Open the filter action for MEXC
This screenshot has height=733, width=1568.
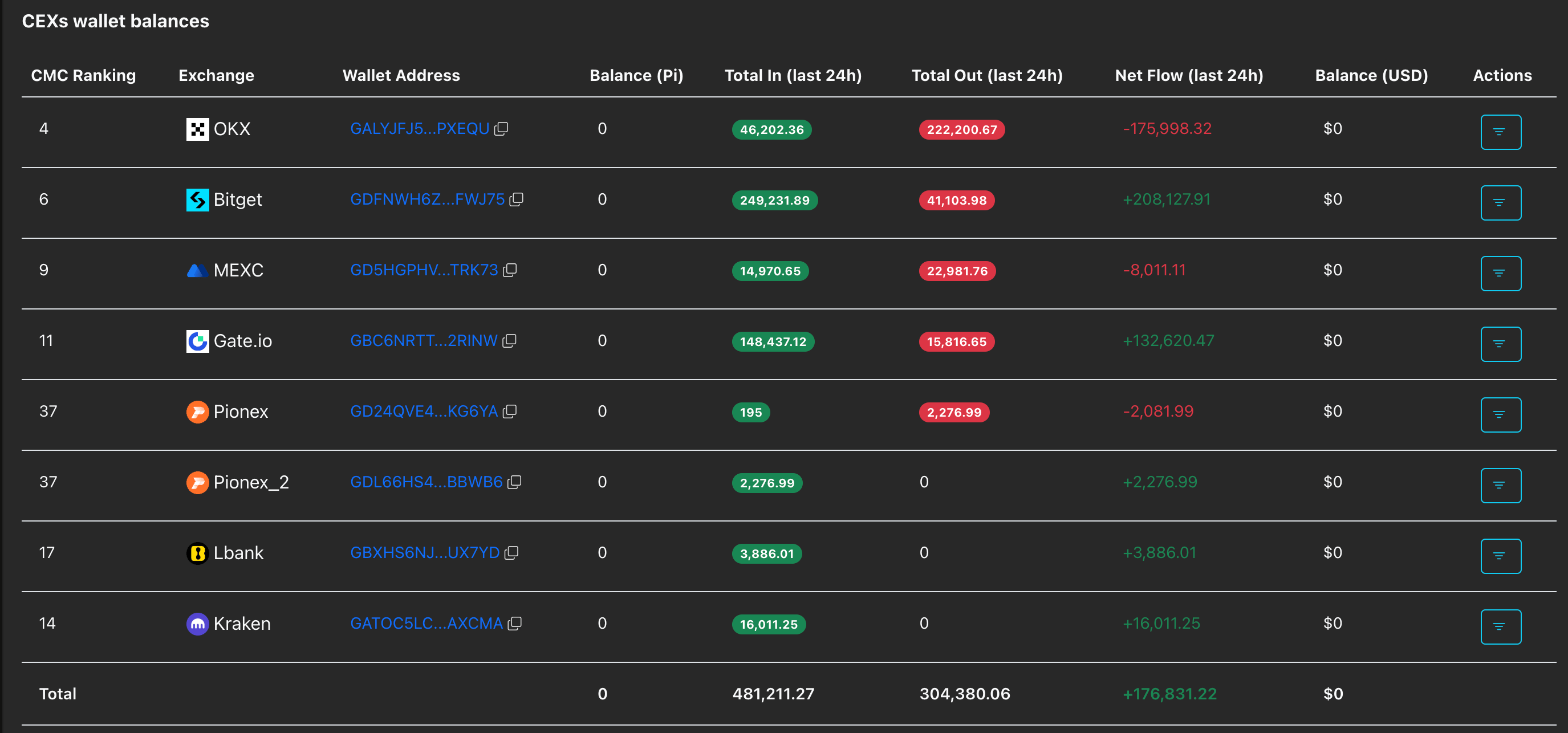(1501, 273)
